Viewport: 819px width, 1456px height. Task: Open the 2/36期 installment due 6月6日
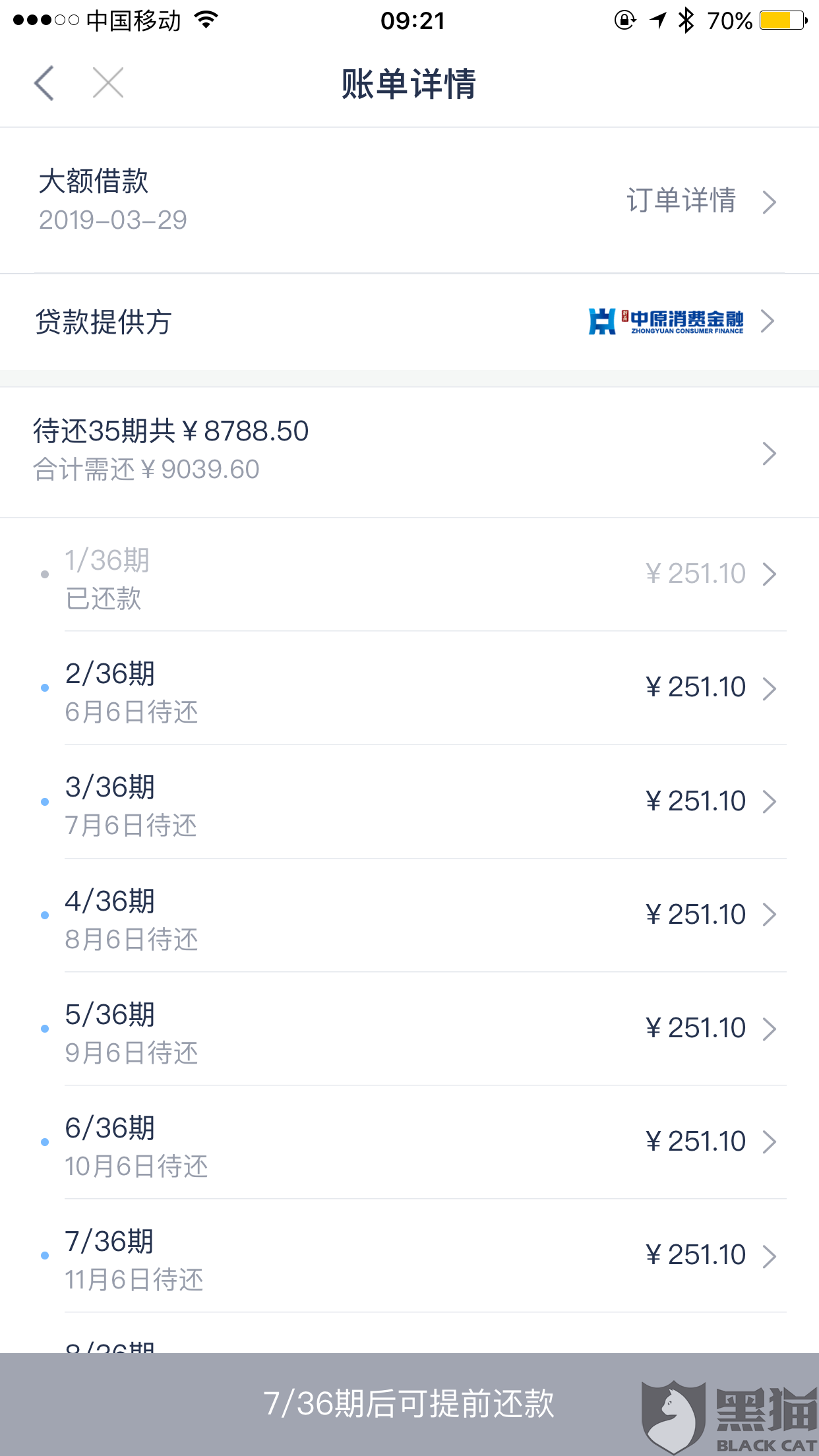[409, 688]
